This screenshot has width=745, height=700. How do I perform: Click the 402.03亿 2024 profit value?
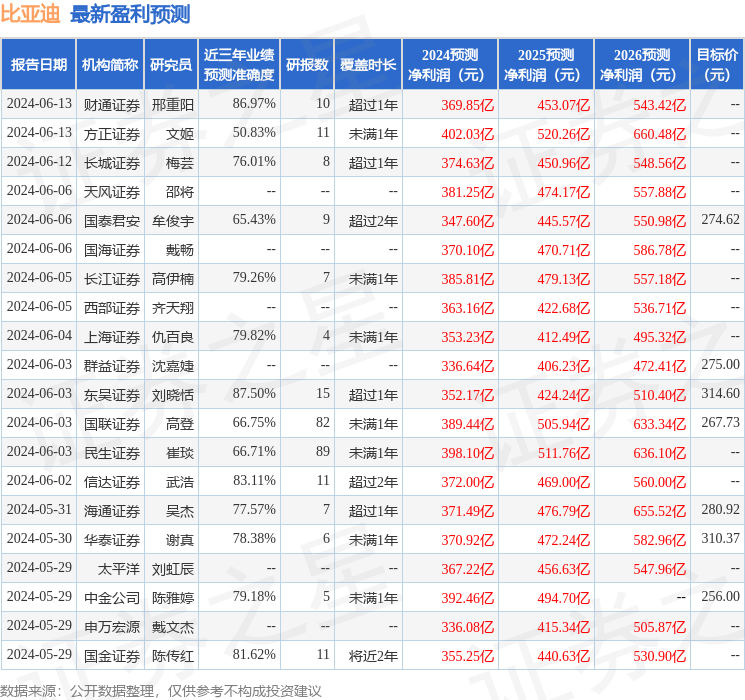[468, 134]
